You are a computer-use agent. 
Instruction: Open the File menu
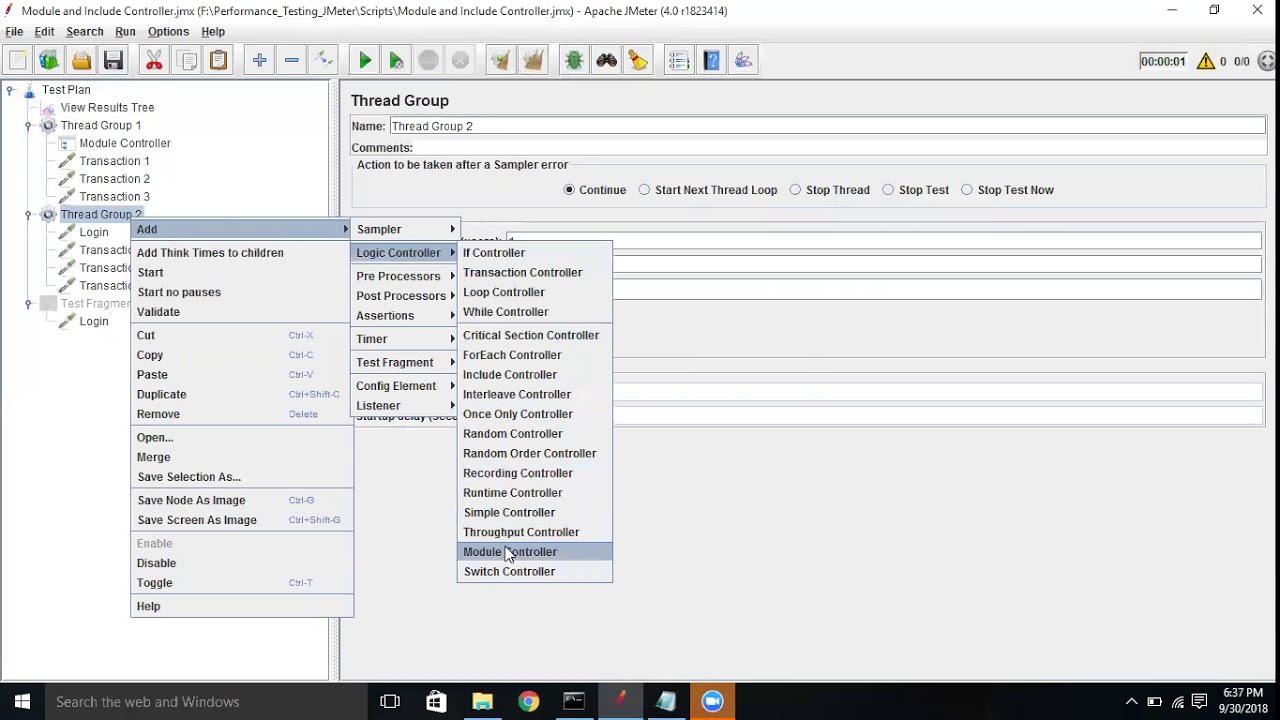click(14, 32)
